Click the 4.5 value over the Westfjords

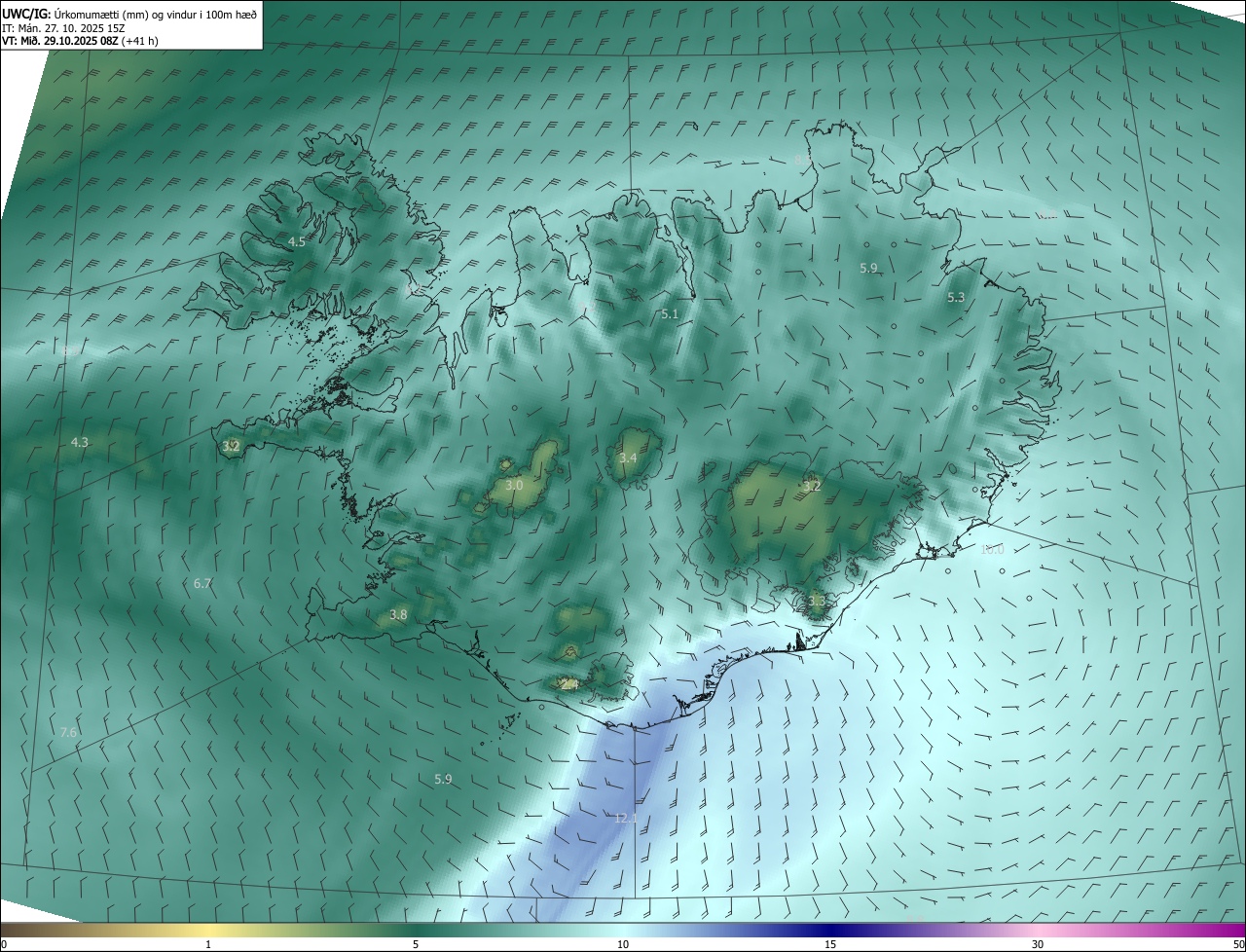[297, 241]
